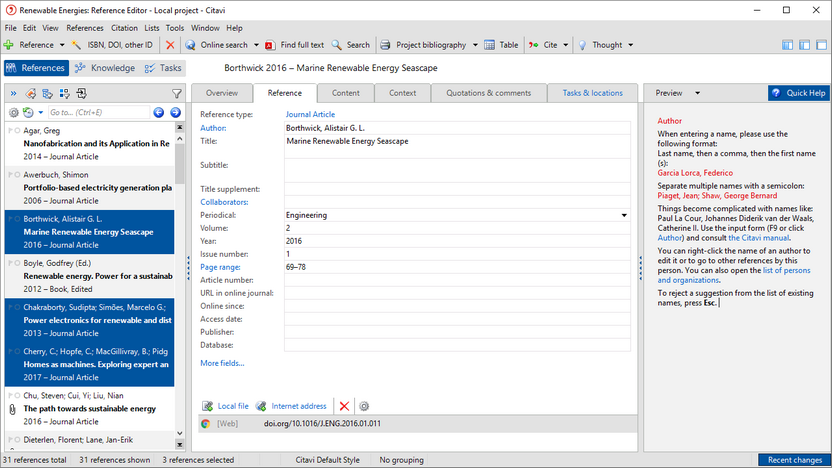Image resolution: width=832 pixels, height=468 pixels.
Task: Click the green plus Reference icon
Action: 8,45
